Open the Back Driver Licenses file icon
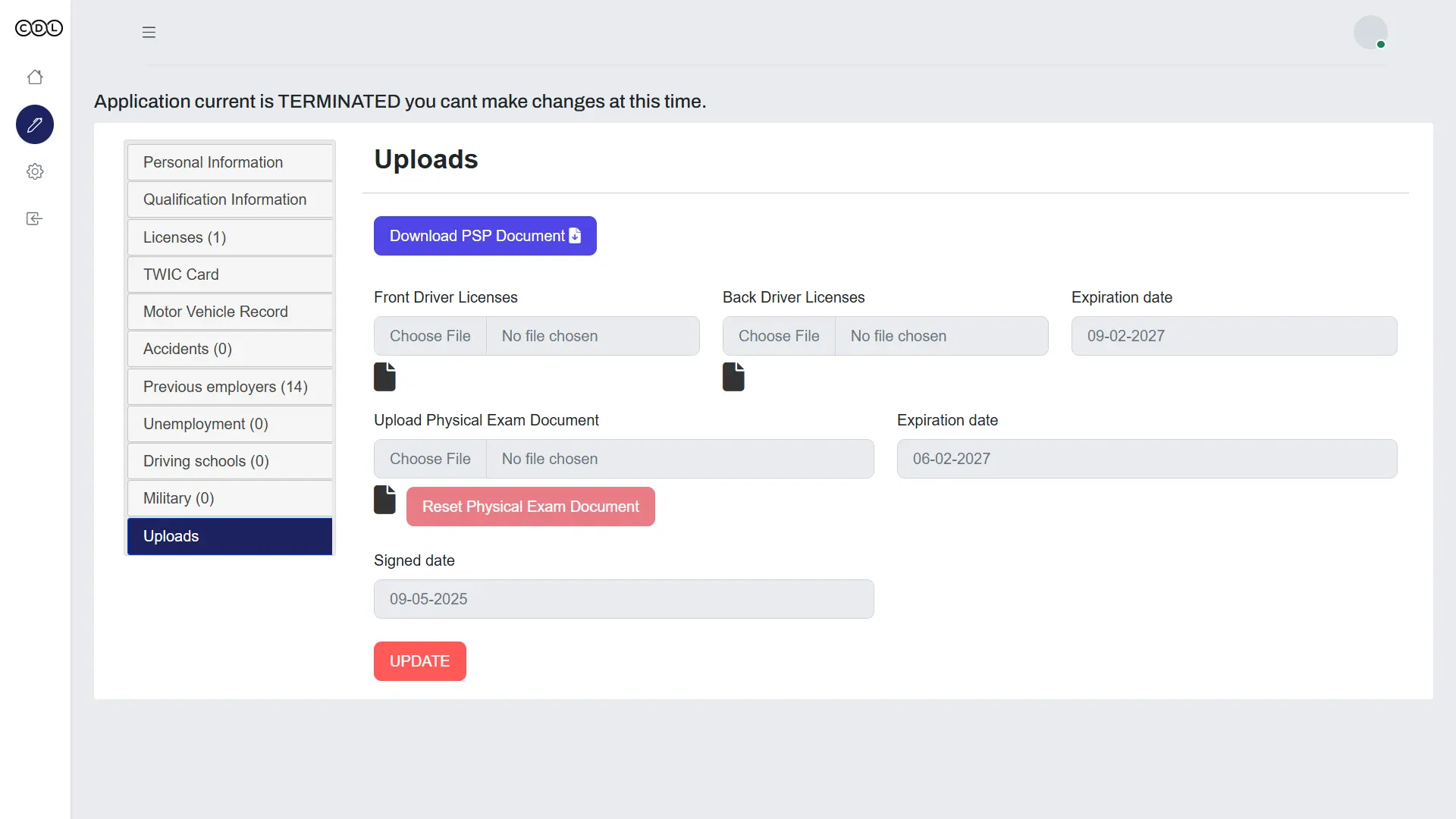Image resolution: width=1456 pixels, height=819 pixels. click(734, 377)
